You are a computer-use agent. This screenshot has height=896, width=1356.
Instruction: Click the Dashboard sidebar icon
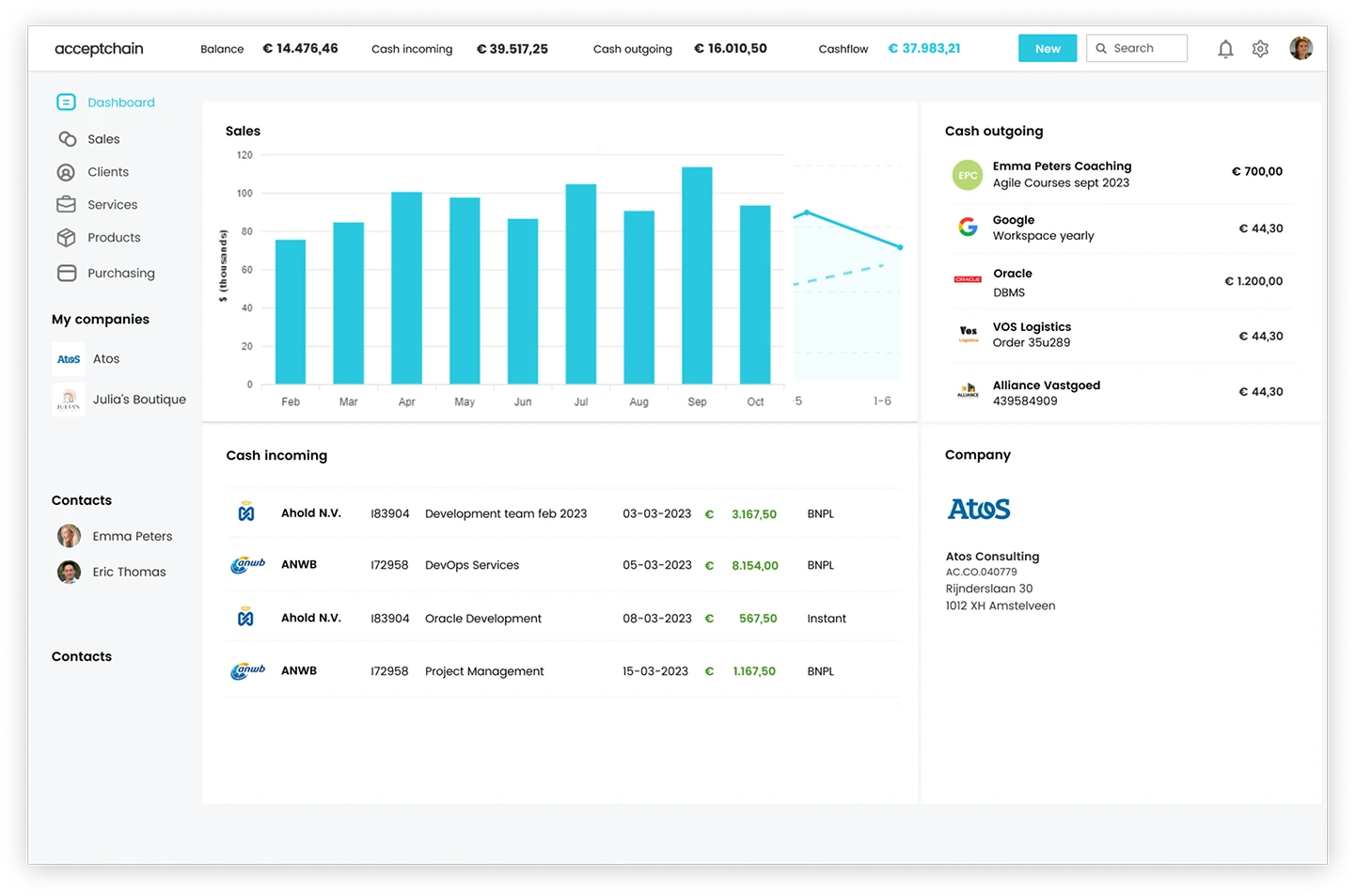[x=66, y=102]
